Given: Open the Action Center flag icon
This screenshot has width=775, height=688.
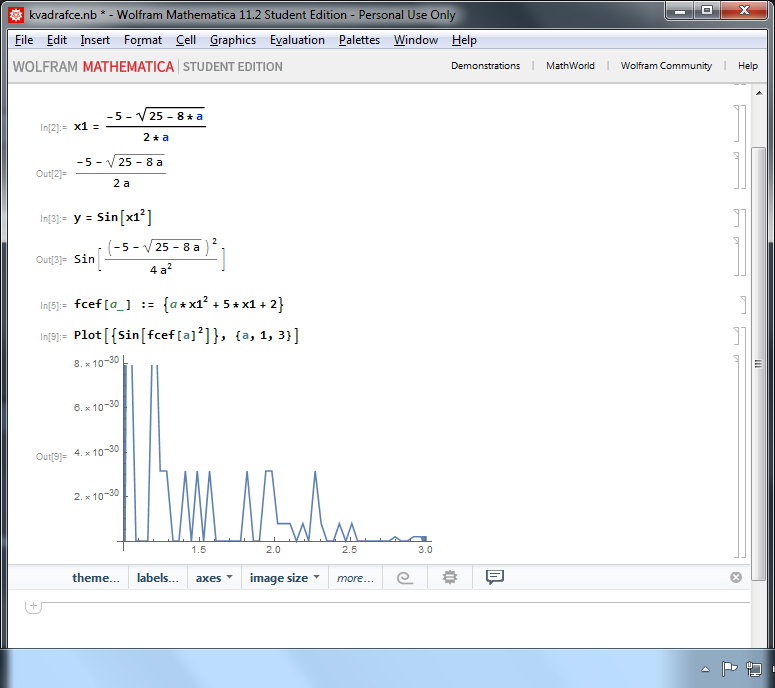Looking at the screenshot, I should coord(729,669).
